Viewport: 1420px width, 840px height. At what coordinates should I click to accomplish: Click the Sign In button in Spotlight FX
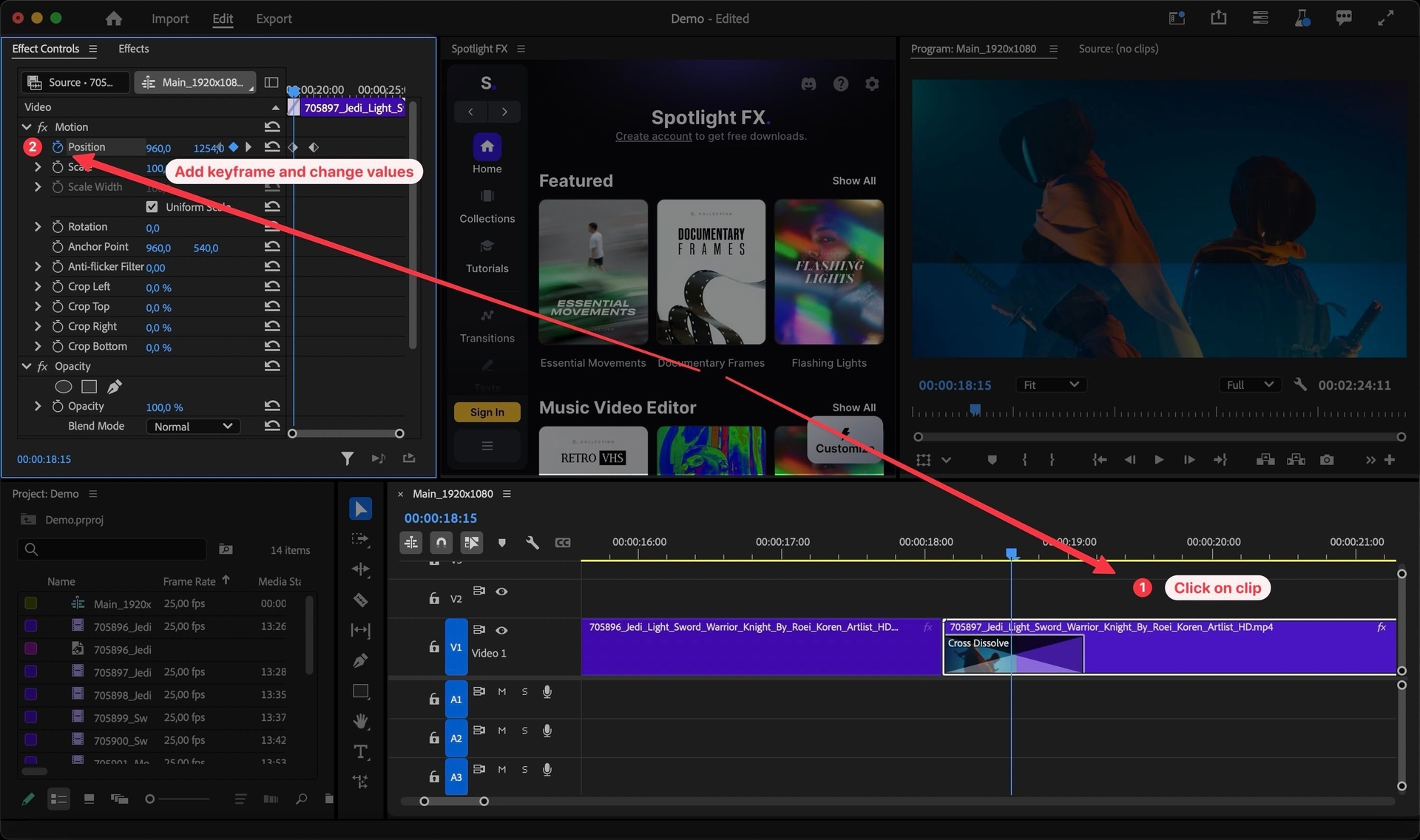(x=486, y=412)
